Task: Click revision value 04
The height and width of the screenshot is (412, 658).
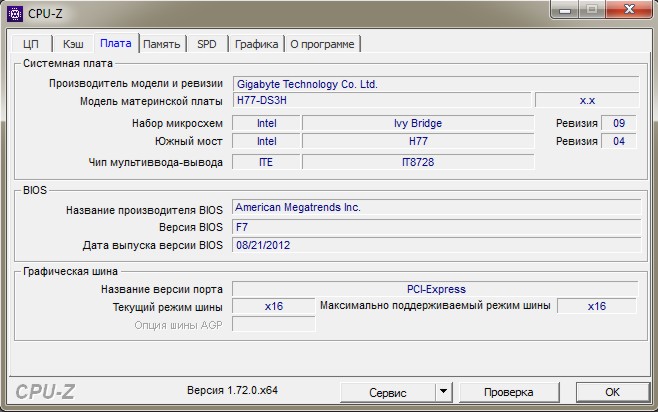Action: (x=619, y=141)
